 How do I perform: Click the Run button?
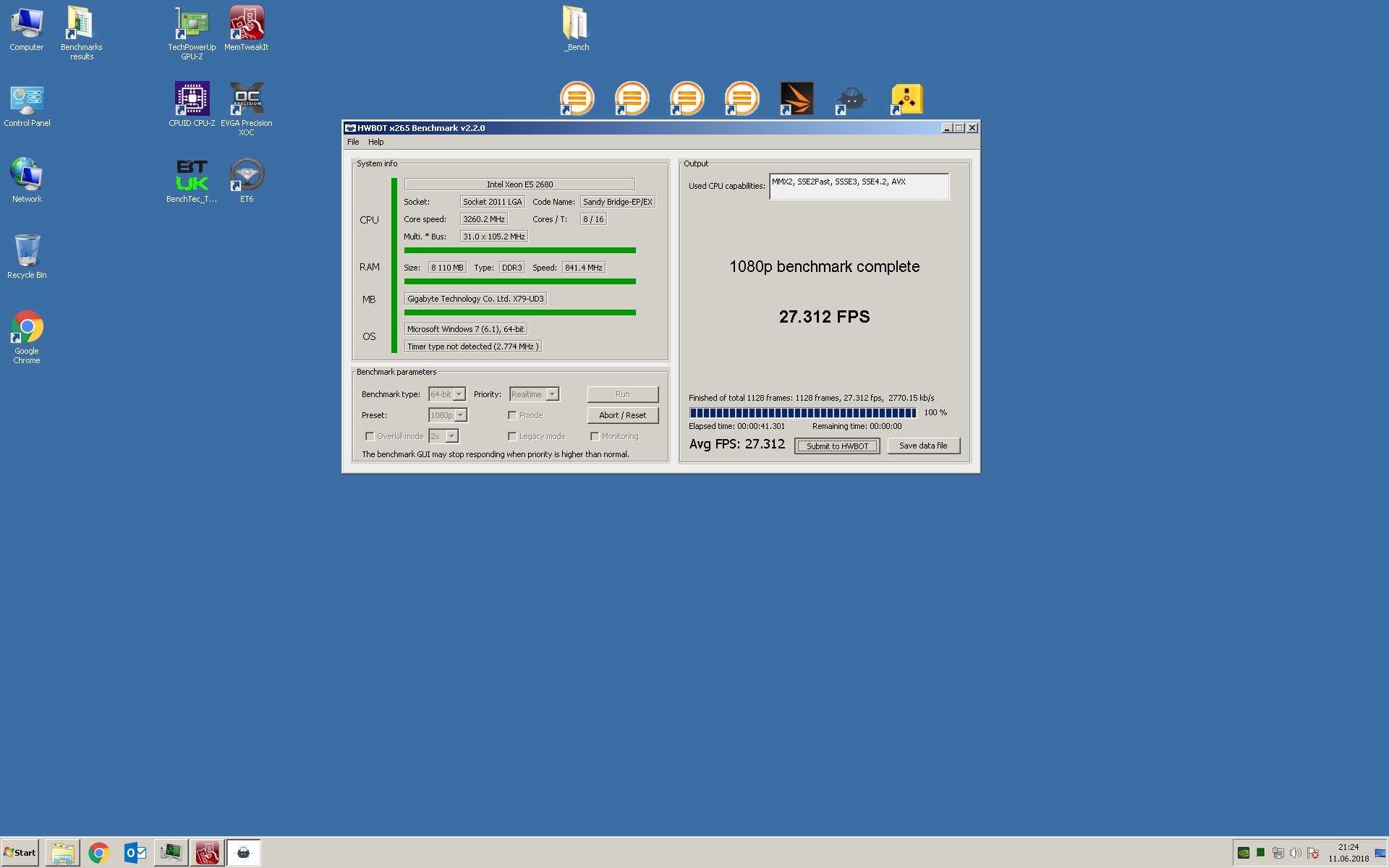[x=623, y=394]
